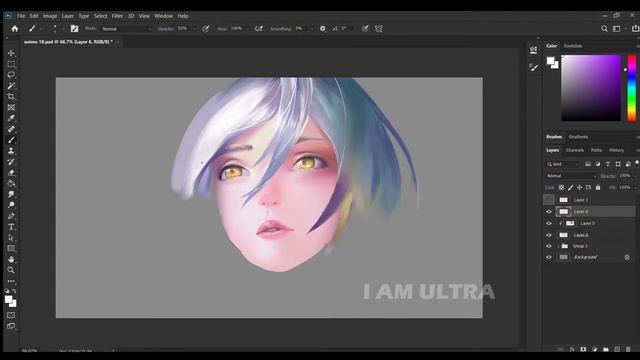
Task: Select the Zoom tool
Action: 11,270
